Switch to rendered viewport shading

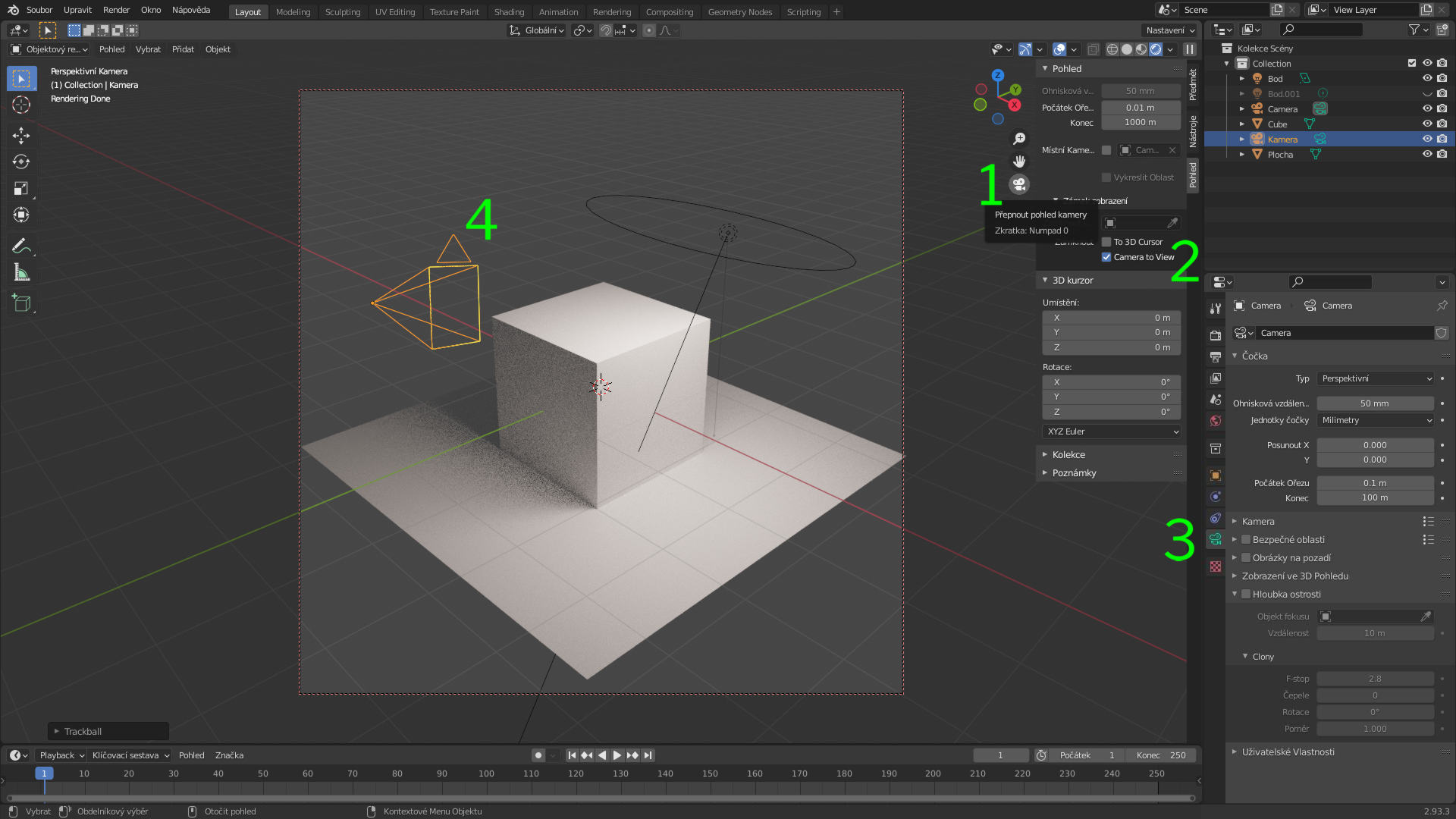1156,49
